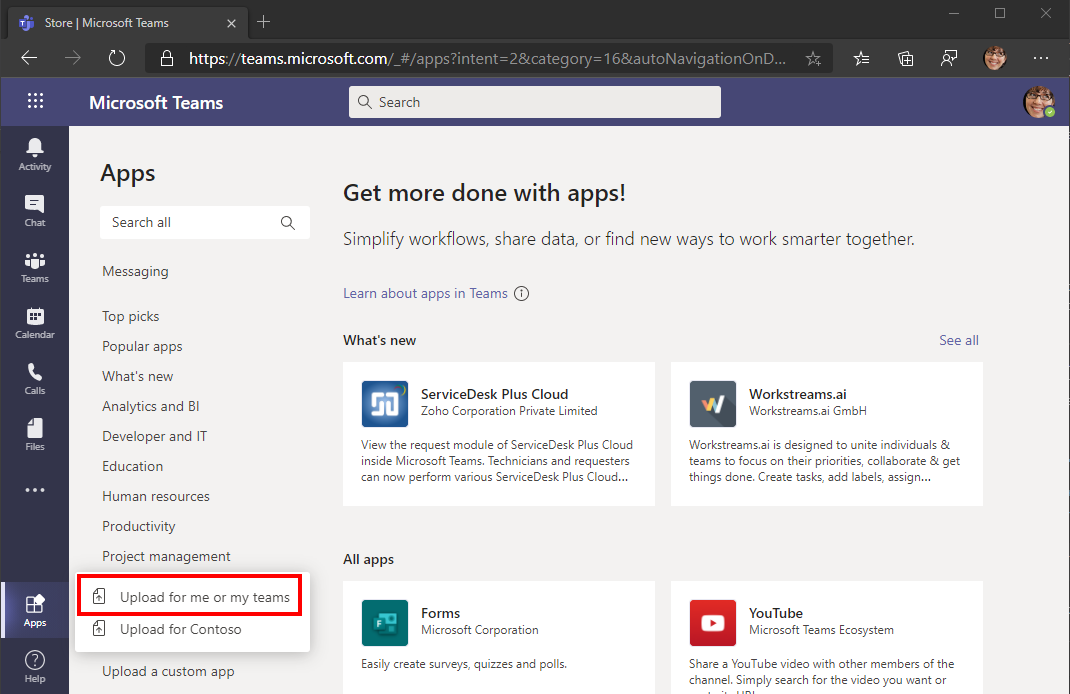The image size is (1070, 694).
Task: Click the Microsoft Teams Ecosystem publisher text
Action: coord(821,630)
